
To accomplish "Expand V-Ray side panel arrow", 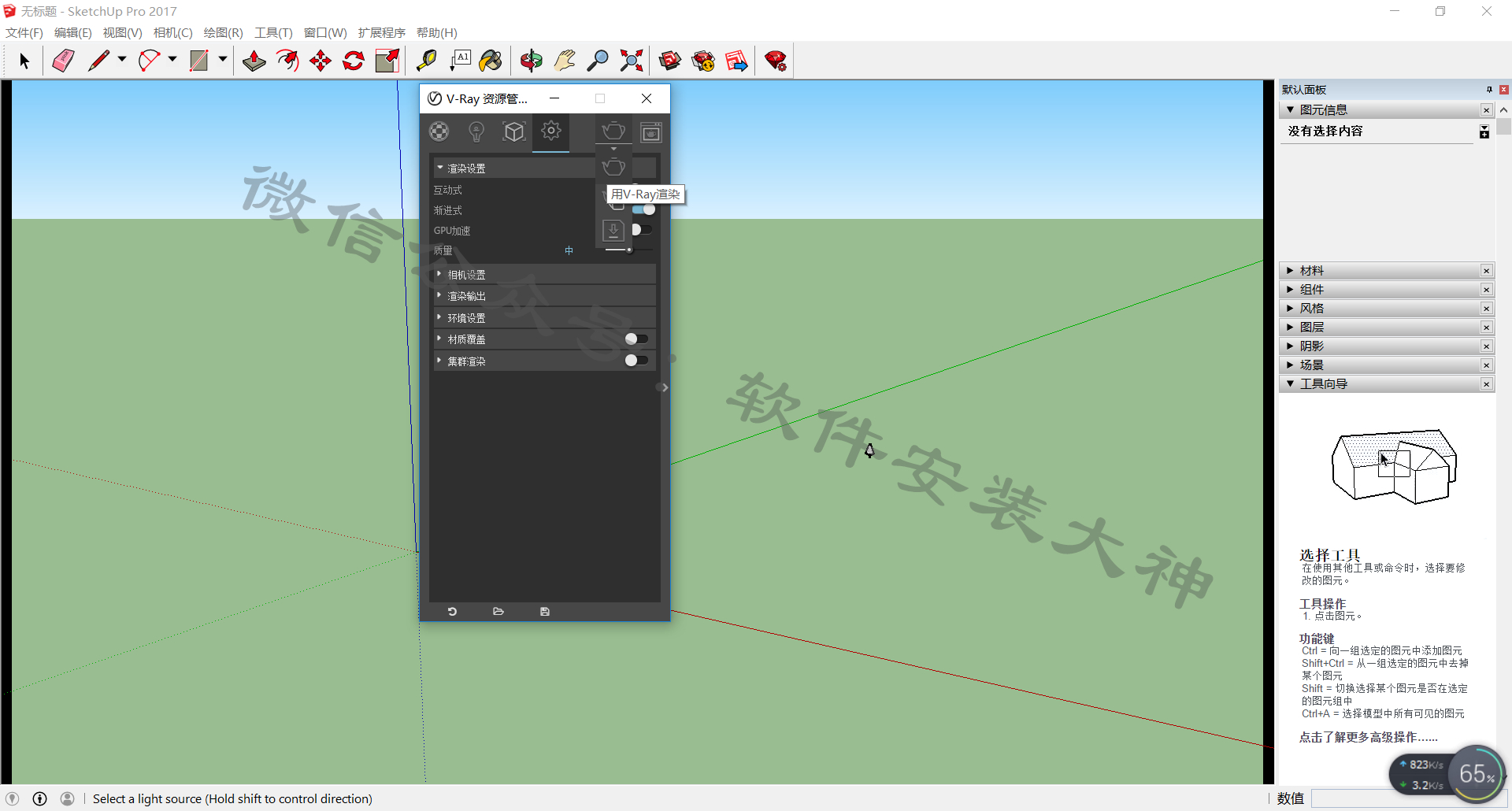I will tap(665, 387).
